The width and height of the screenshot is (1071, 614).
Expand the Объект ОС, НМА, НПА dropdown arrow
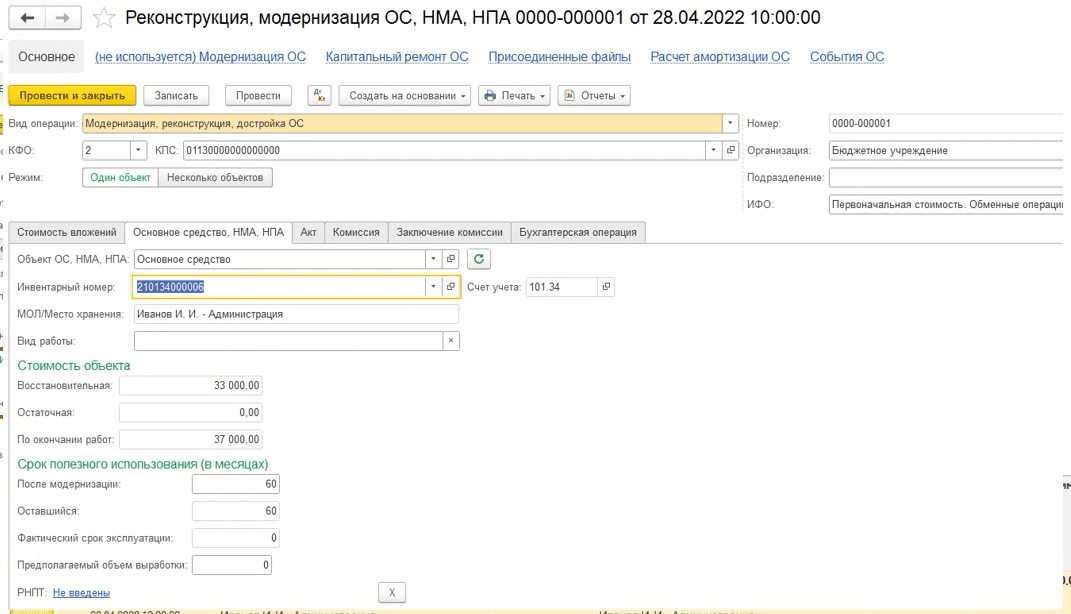pos(433,260)
